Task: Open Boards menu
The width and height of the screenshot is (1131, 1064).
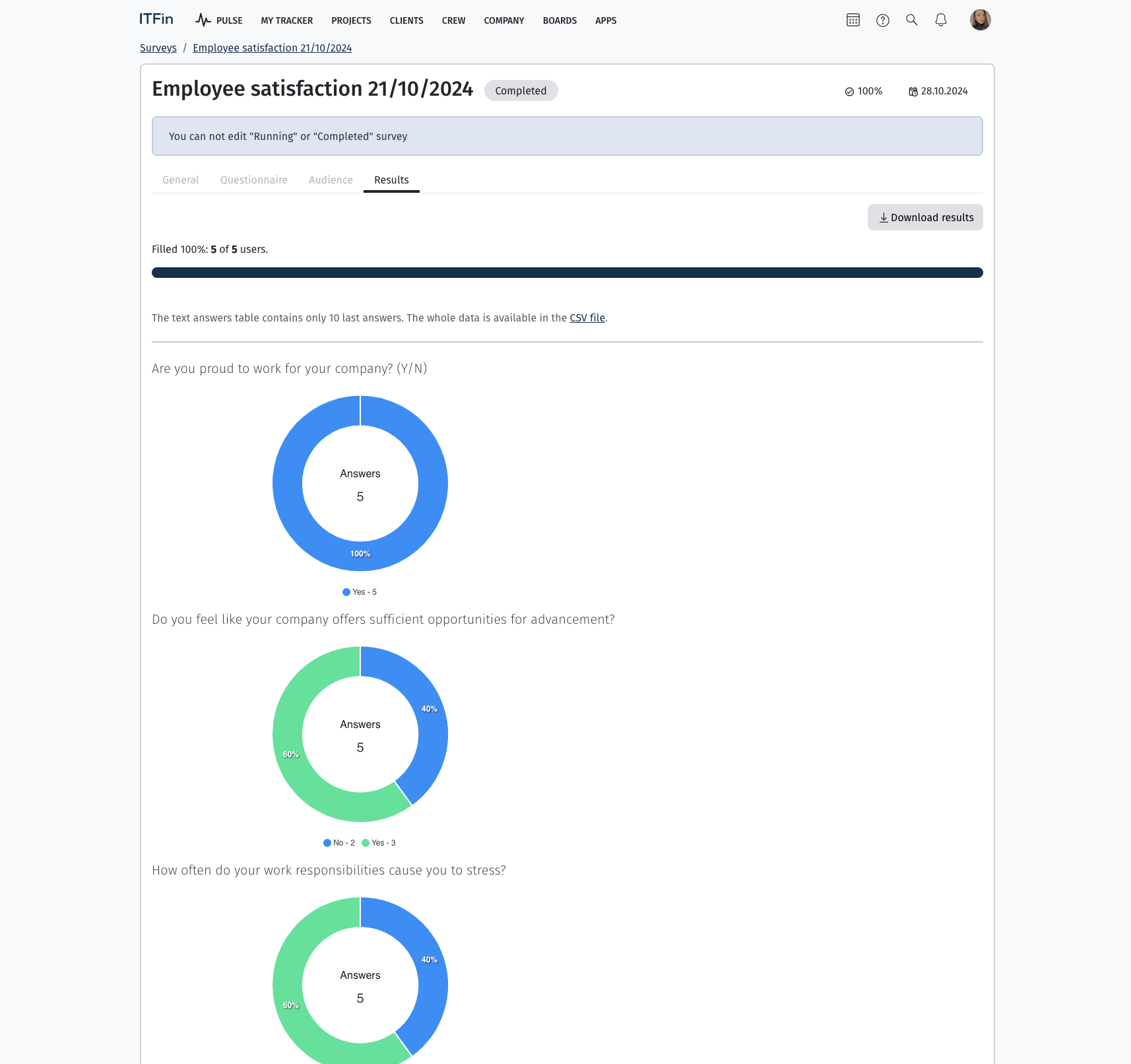Action: click(560, 20)
